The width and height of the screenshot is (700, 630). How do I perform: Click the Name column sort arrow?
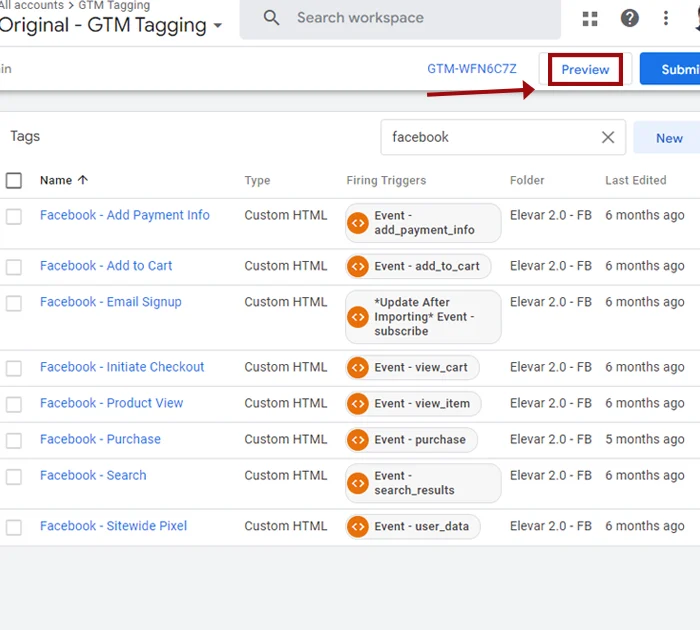coord(83,180)
